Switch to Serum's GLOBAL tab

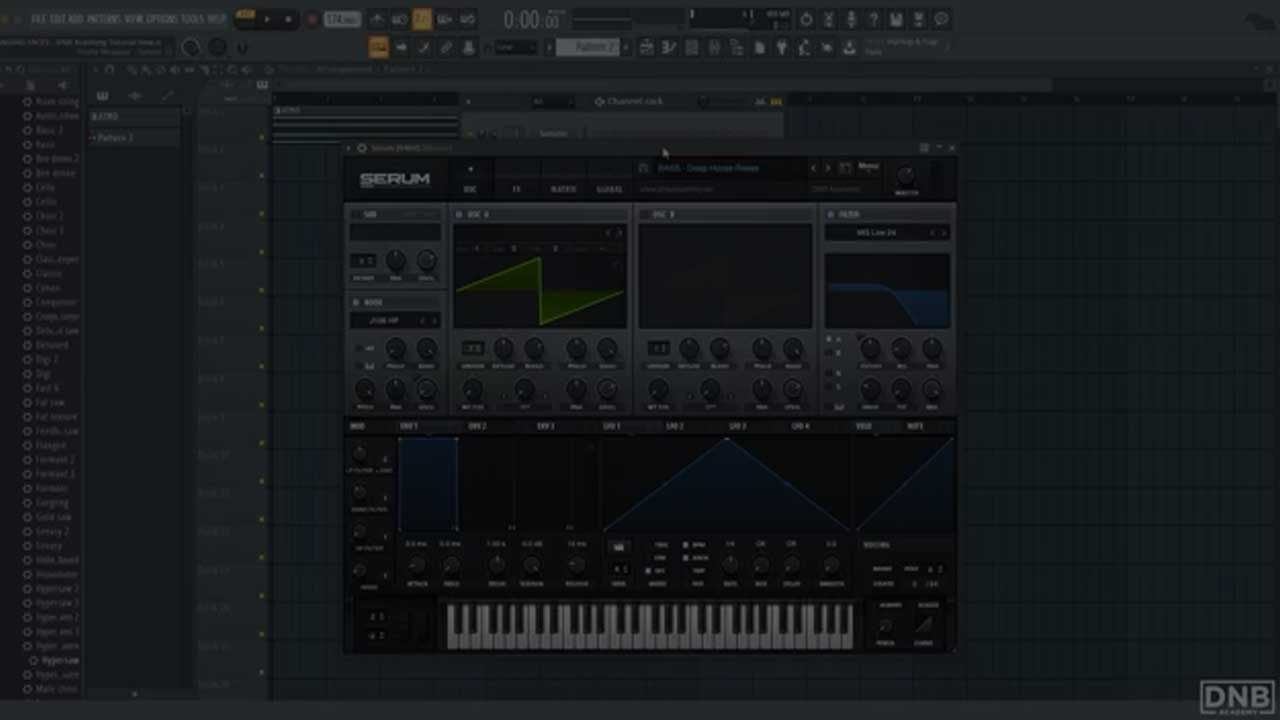coord(609,189)
